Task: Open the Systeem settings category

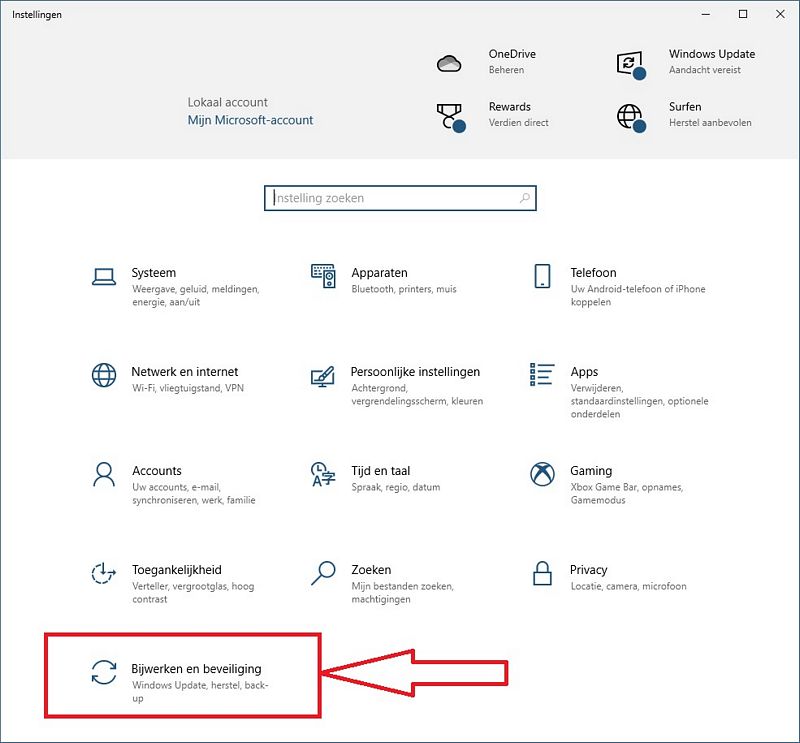Action: click(154, 273)
